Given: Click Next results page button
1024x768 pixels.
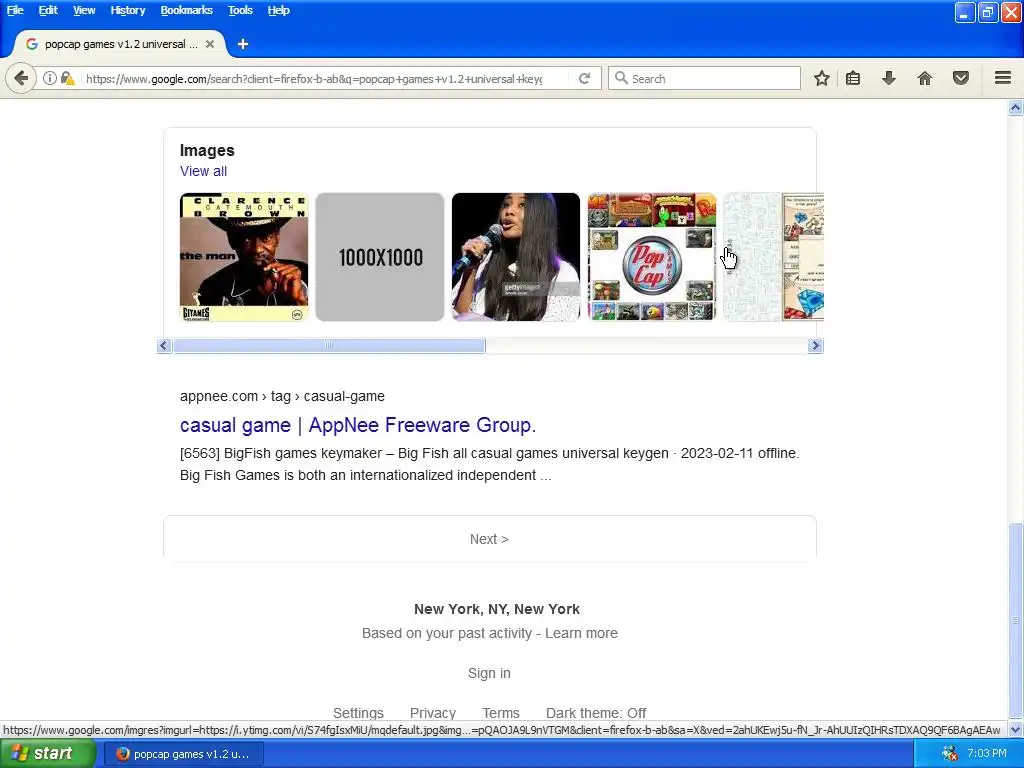Looking at the screenshot, I should pos(489,539).
